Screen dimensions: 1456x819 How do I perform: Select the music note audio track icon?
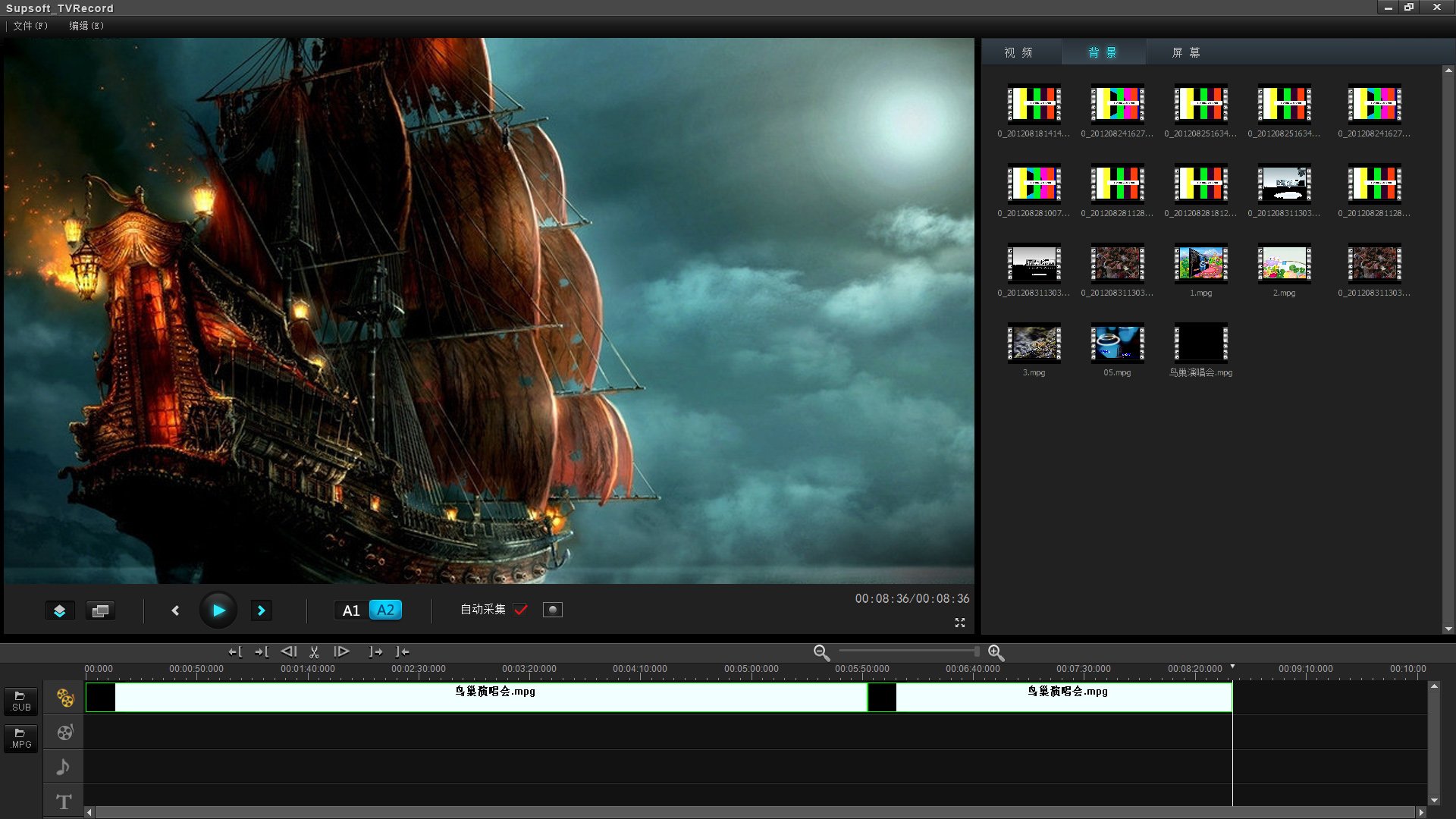tap(63, 767)
